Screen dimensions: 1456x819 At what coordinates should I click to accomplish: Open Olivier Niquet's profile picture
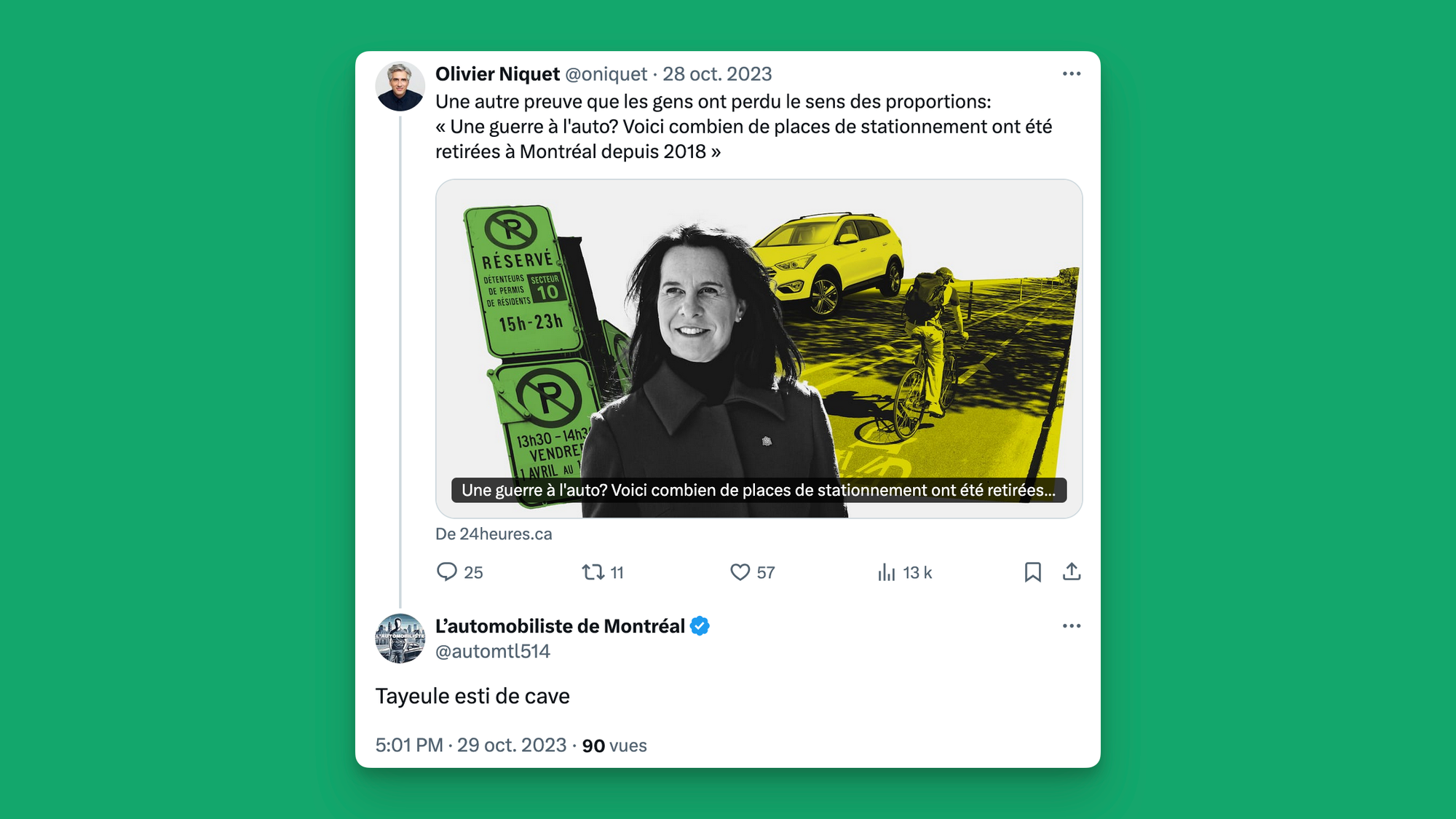pyautogui.click(x=400, y=87)
